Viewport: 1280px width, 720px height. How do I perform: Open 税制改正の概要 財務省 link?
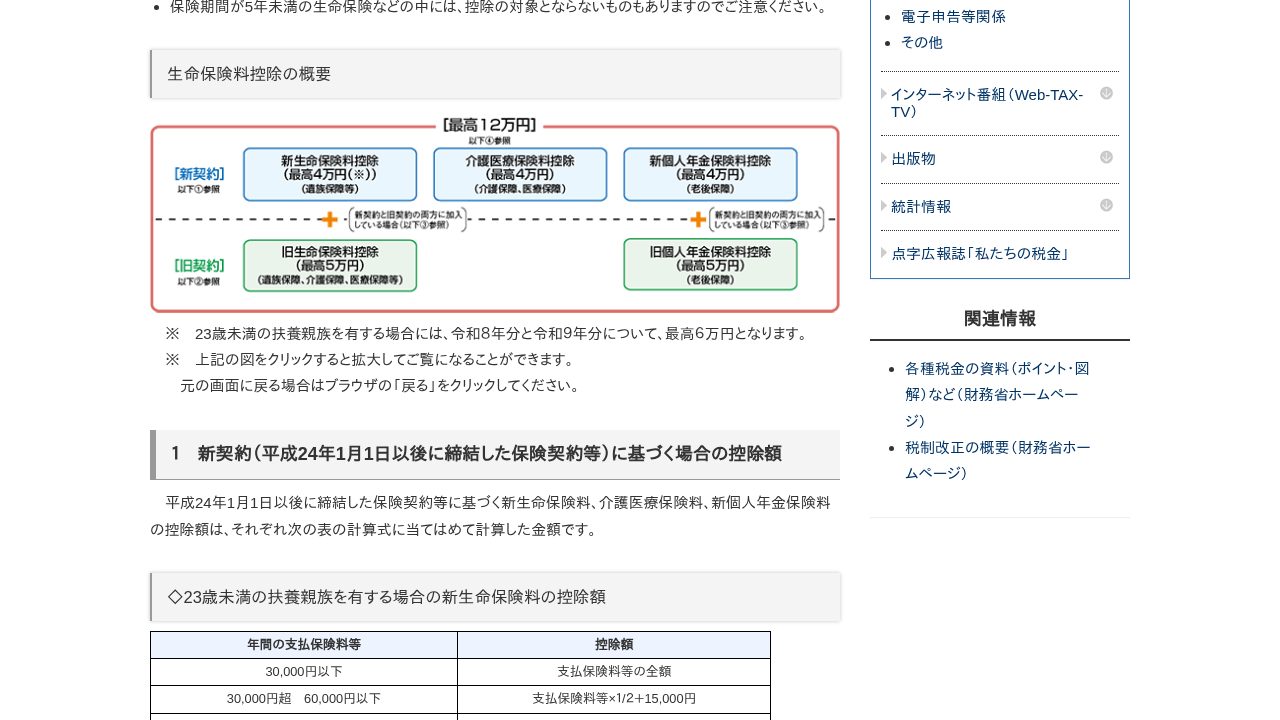tap(997, 460)
